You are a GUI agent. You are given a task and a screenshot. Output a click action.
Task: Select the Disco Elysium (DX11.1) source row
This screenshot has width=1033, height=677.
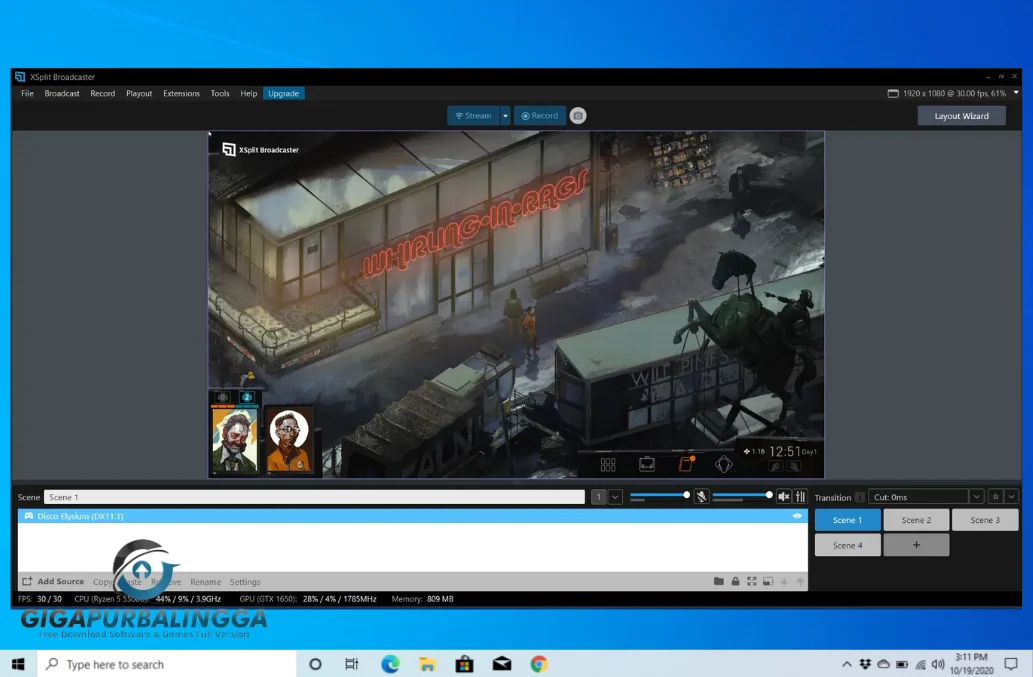point(412,516)
